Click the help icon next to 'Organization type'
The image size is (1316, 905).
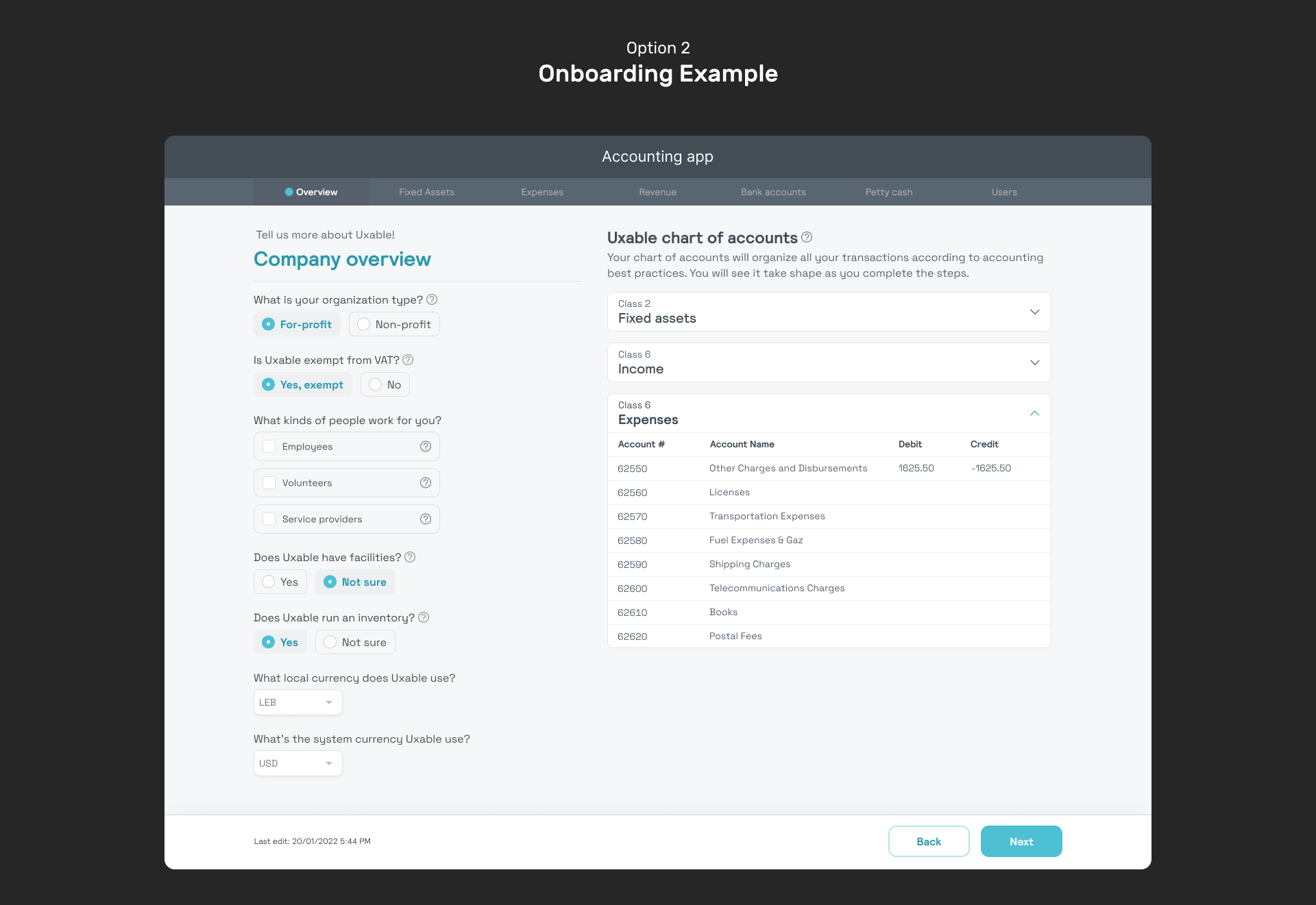click(x=432, y=300)
